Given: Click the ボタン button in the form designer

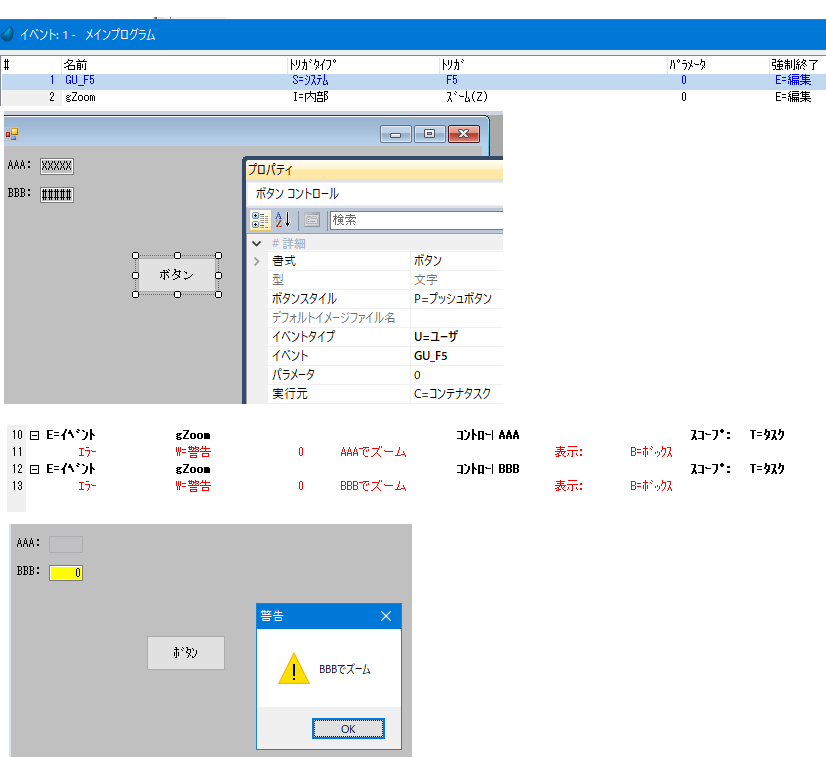Looking at the screenshot, I should point(177,275).
